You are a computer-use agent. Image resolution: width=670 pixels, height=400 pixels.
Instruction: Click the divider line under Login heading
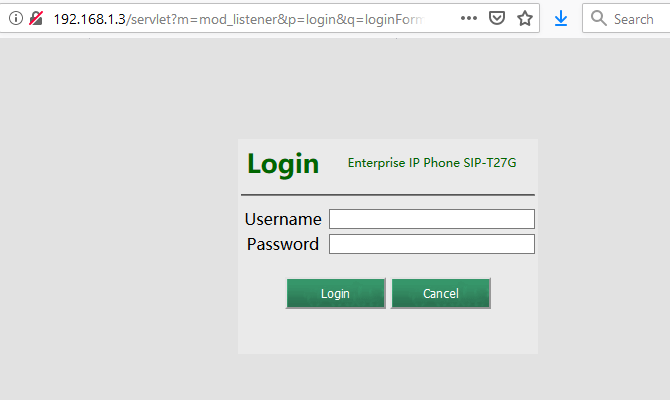pyautogui.click(x=388, y=195)
